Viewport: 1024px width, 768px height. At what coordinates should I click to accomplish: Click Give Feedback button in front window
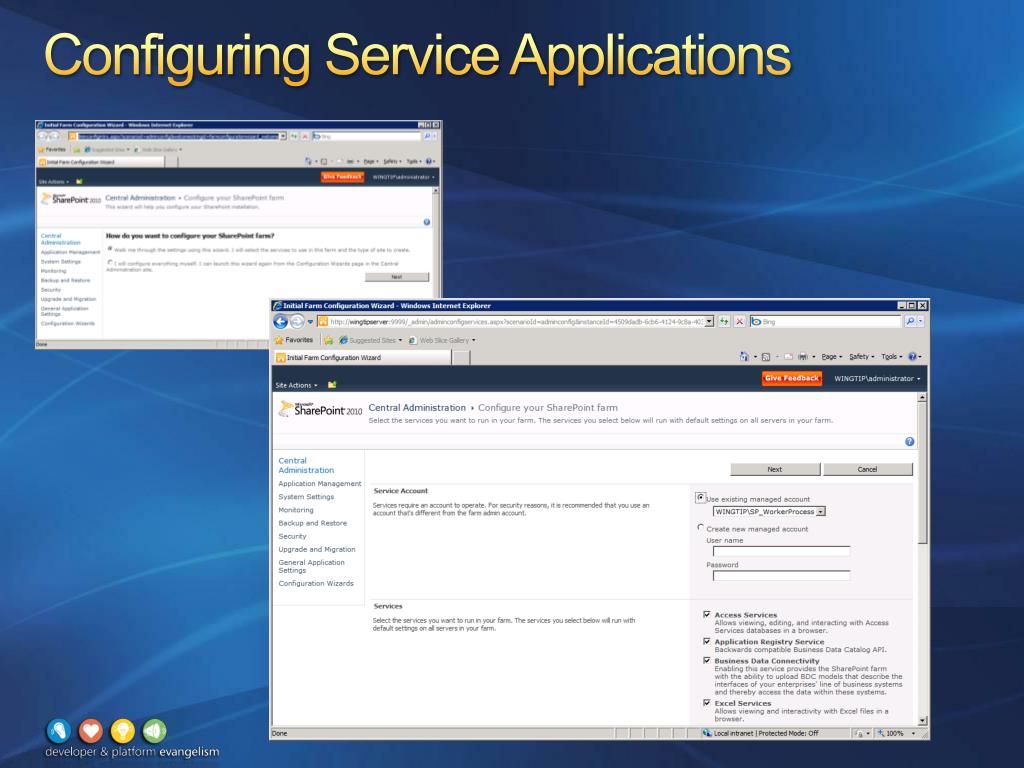tap(792, 378)
